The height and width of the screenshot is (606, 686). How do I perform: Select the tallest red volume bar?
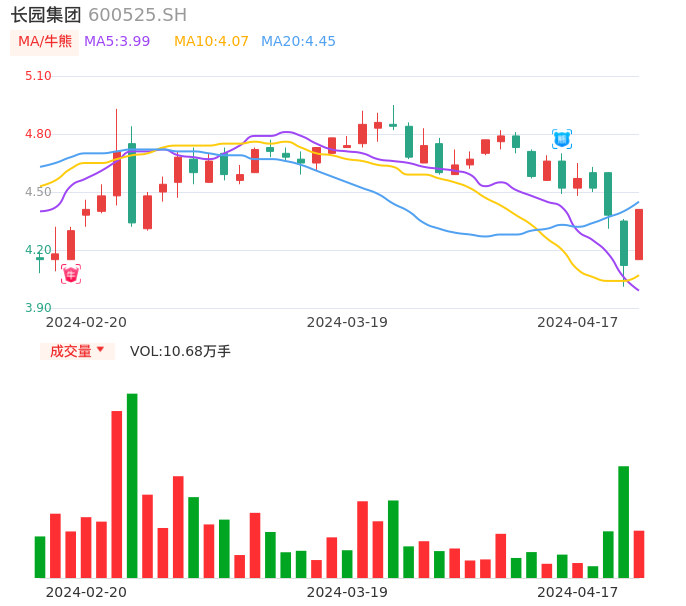point(117,494)
